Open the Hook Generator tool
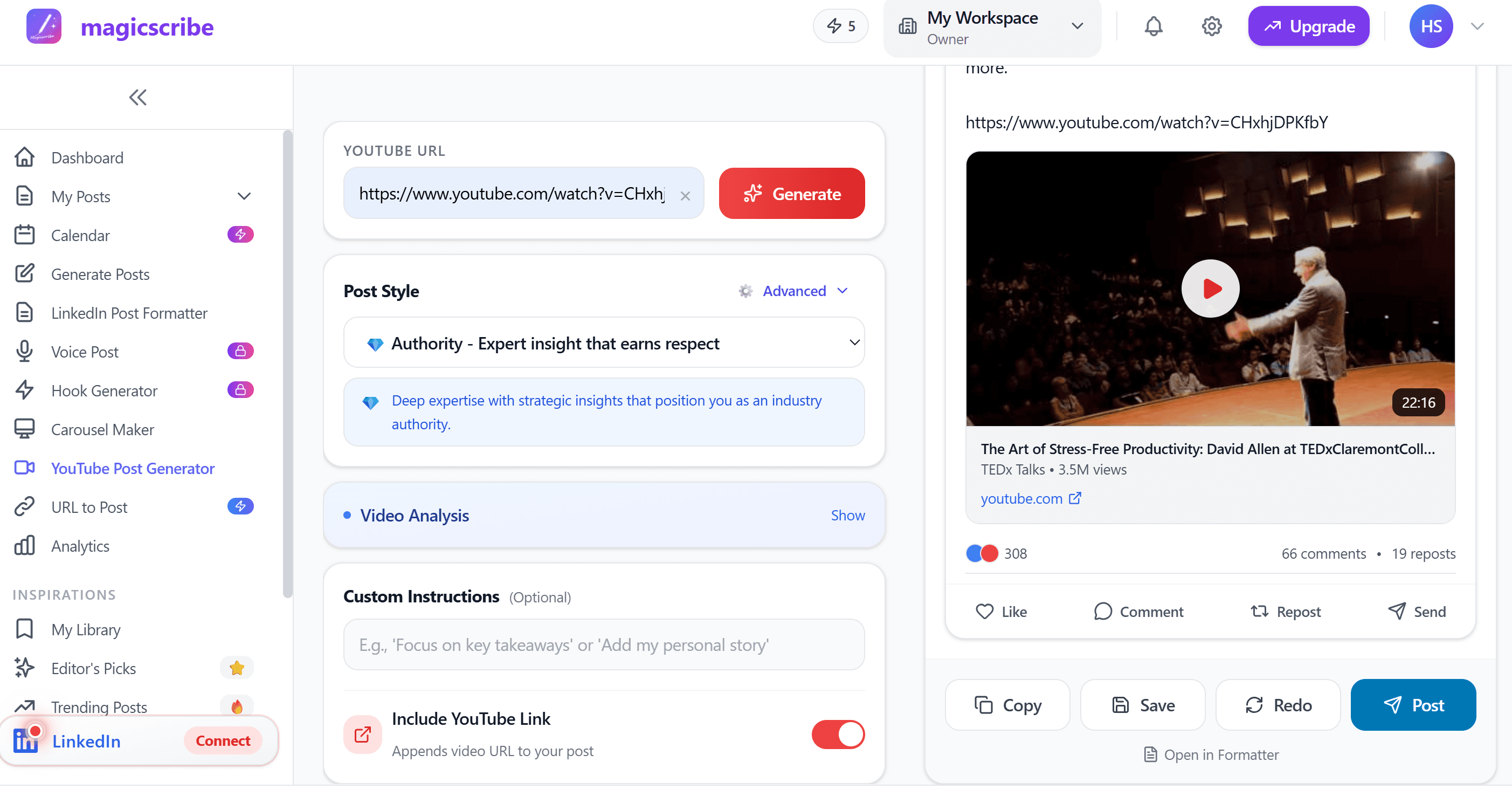Viewport: 1512px width, 796px height. (x=104, y=390)
